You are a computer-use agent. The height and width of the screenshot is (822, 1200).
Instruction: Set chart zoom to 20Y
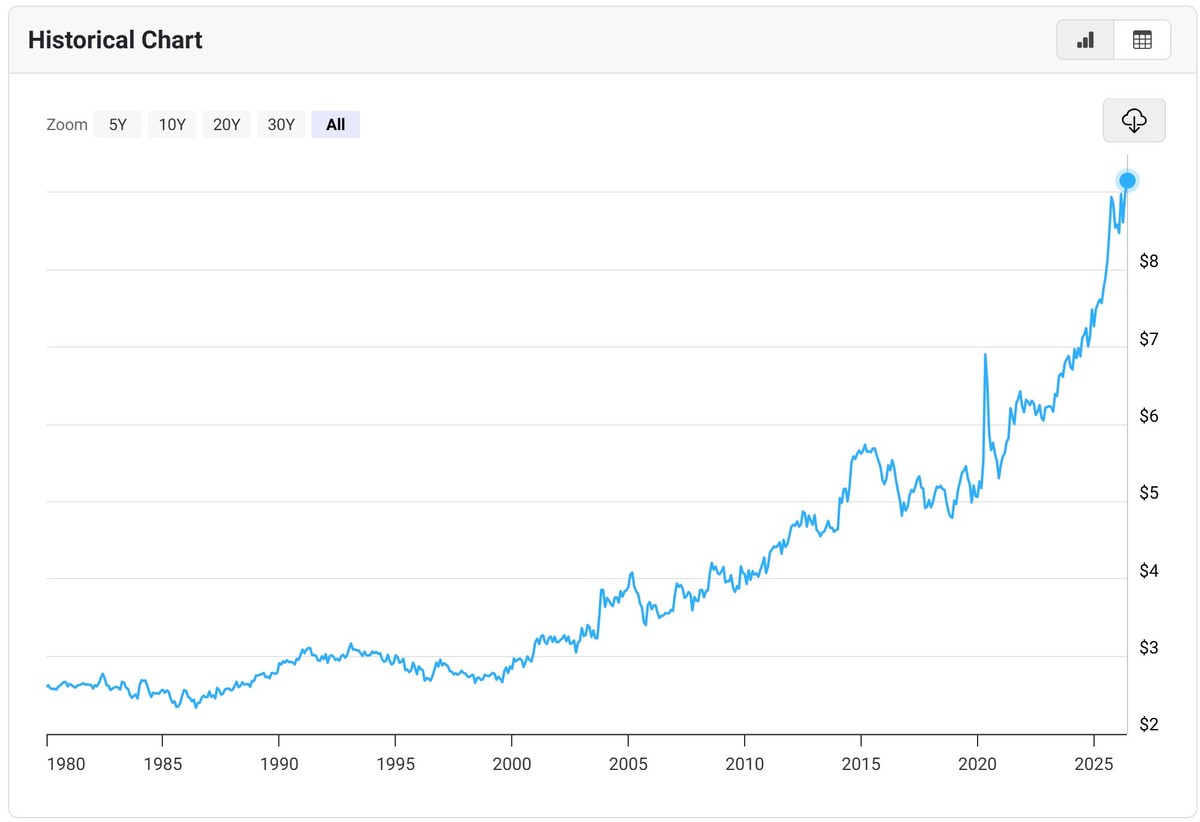coord(226,125)
